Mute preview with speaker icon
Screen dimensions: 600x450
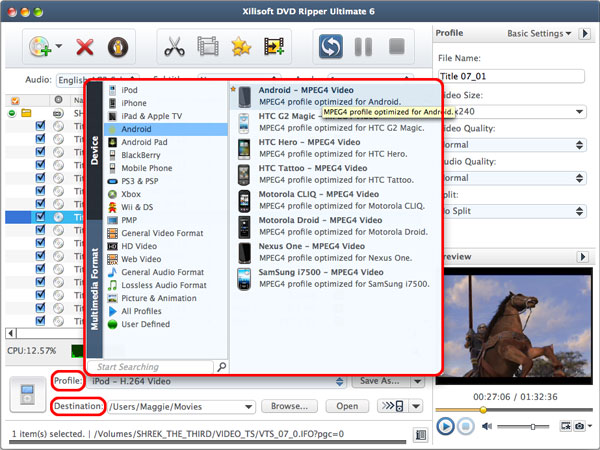pos(486,426)
